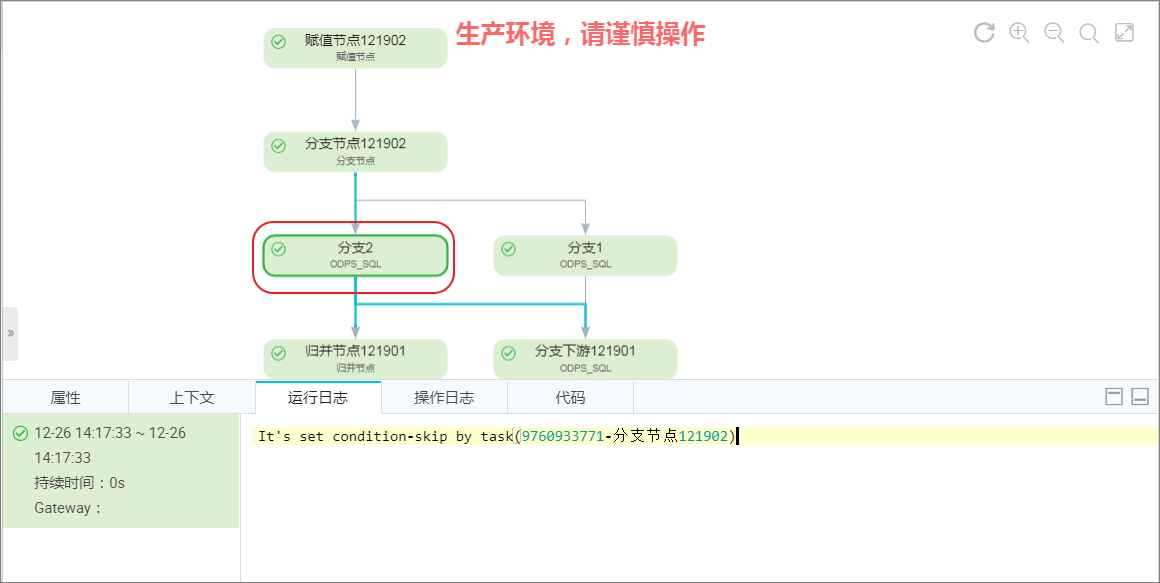Click success icon on 赋值节点121902
This screenshot has height=583, width=1160.
point(278,41)
